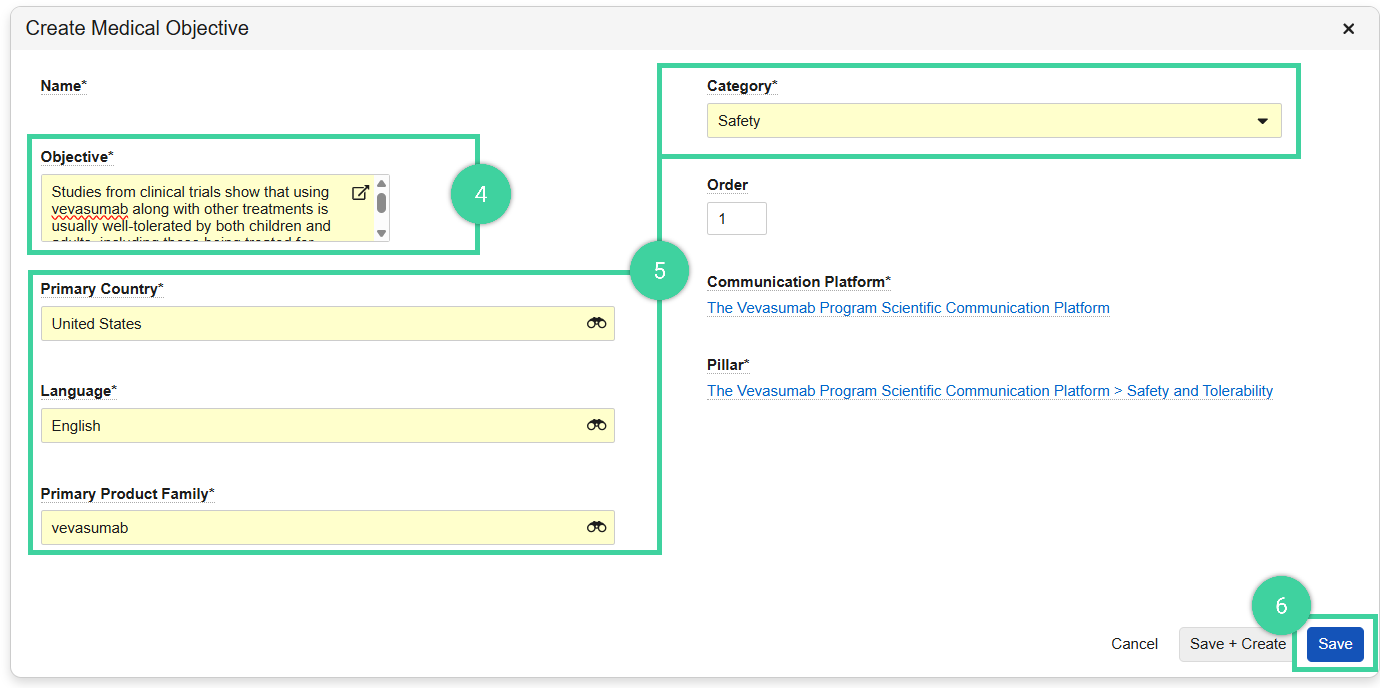Open the Language lookup binoculars icon
This screenshot has height=688, width=1388.
tap(596, 425)
